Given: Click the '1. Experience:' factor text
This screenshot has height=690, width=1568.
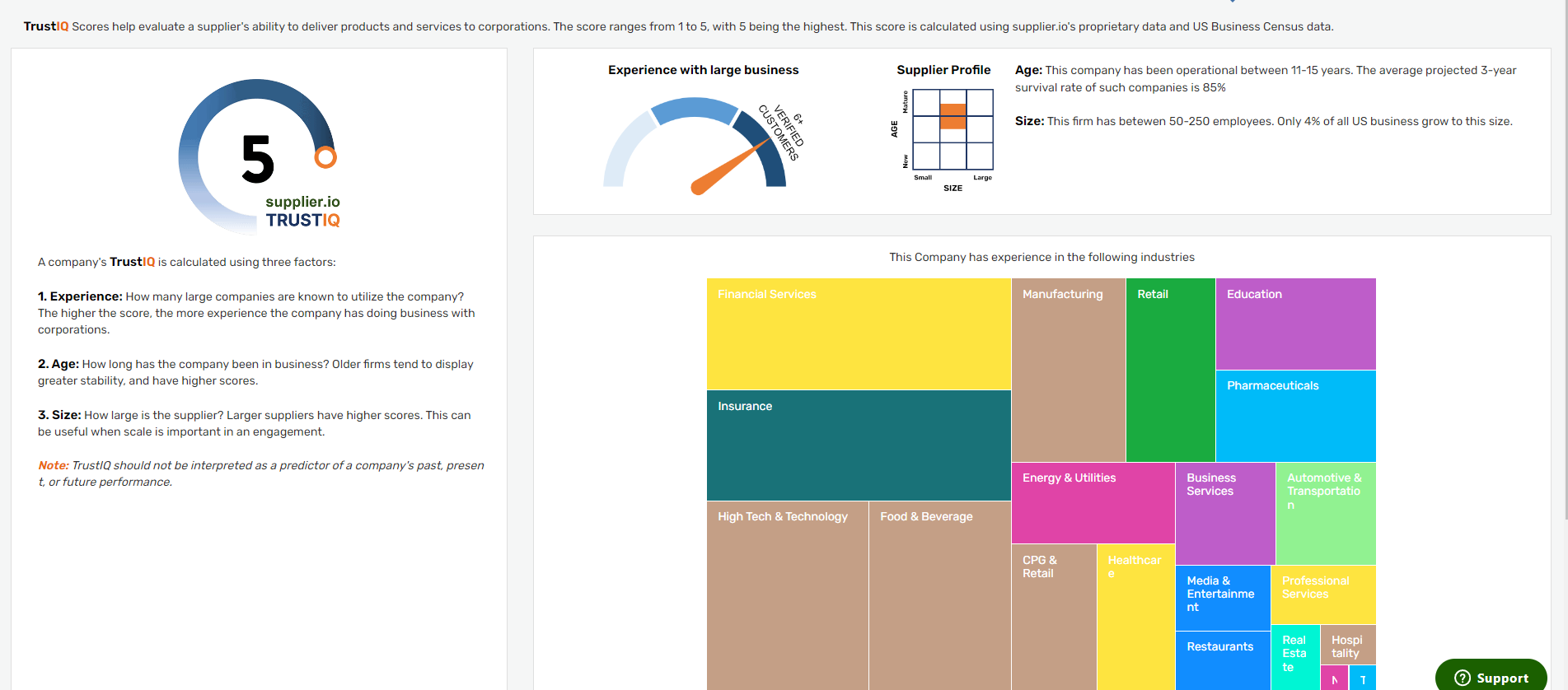Looking at the screenshot, I should click(x=256, y=313).
